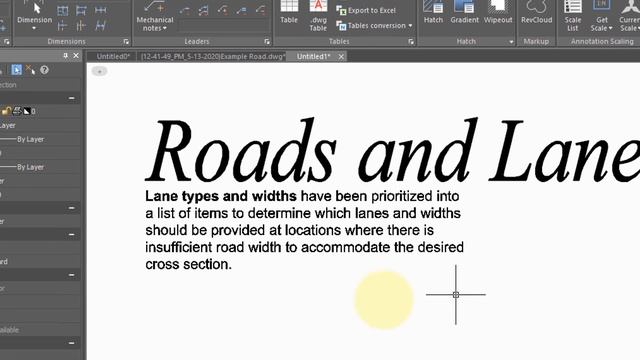
Task: Click the quick select cursor icon
Action: [31, 70]
